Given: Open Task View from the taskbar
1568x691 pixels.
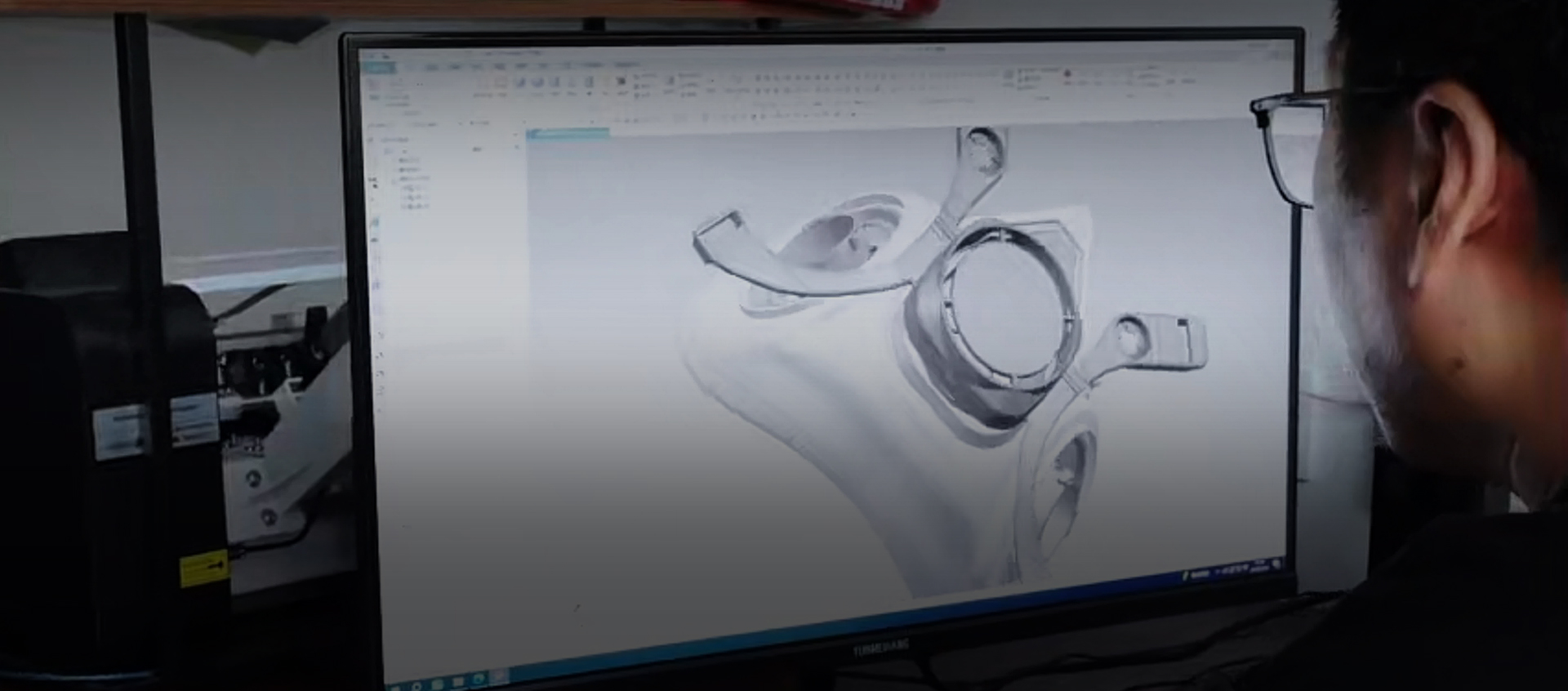Looking at the screenshot, I should tap(438, 683).
